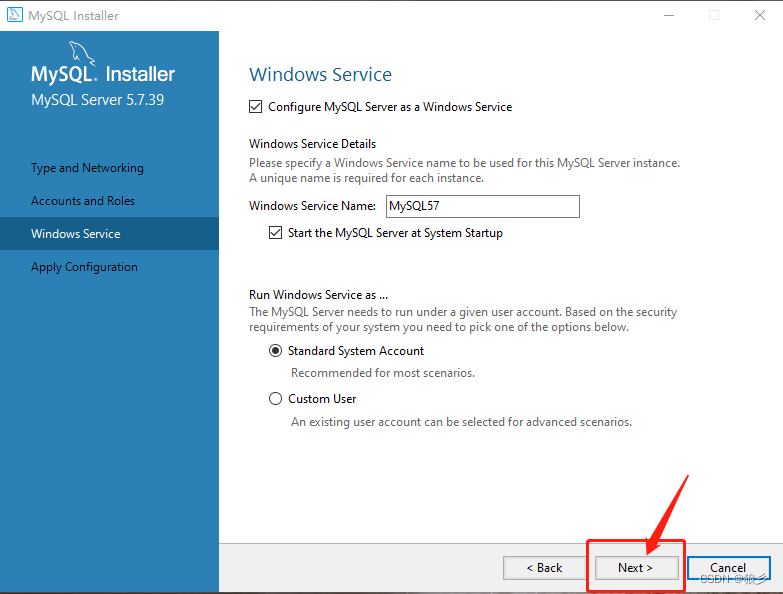Minimize the MySQL Installer window

point(669,15)
